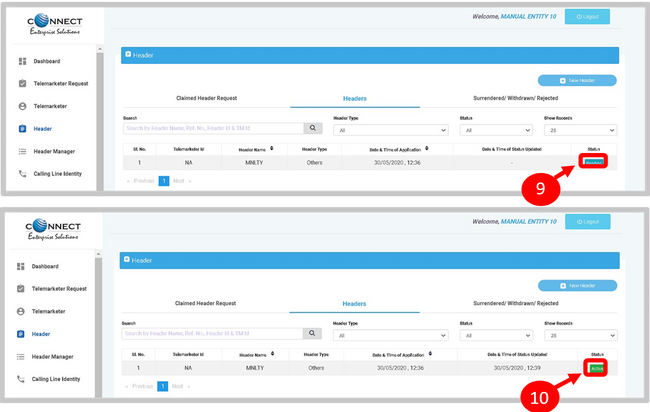
Task: Open Show Records dropdown in bottom screenshot
Action: [579, 336]
